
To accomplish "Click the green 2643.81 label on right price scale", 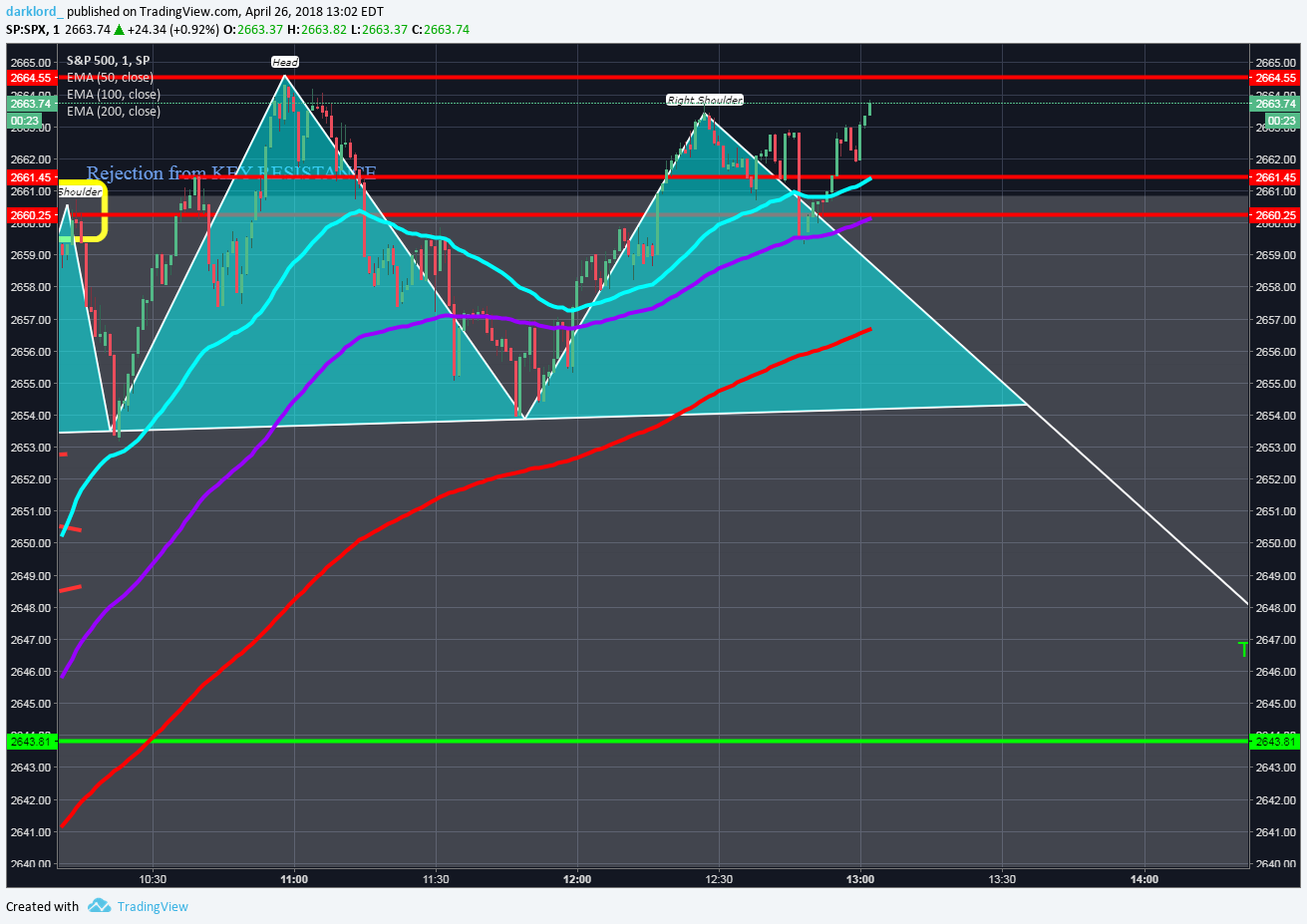I will 1275,742.
